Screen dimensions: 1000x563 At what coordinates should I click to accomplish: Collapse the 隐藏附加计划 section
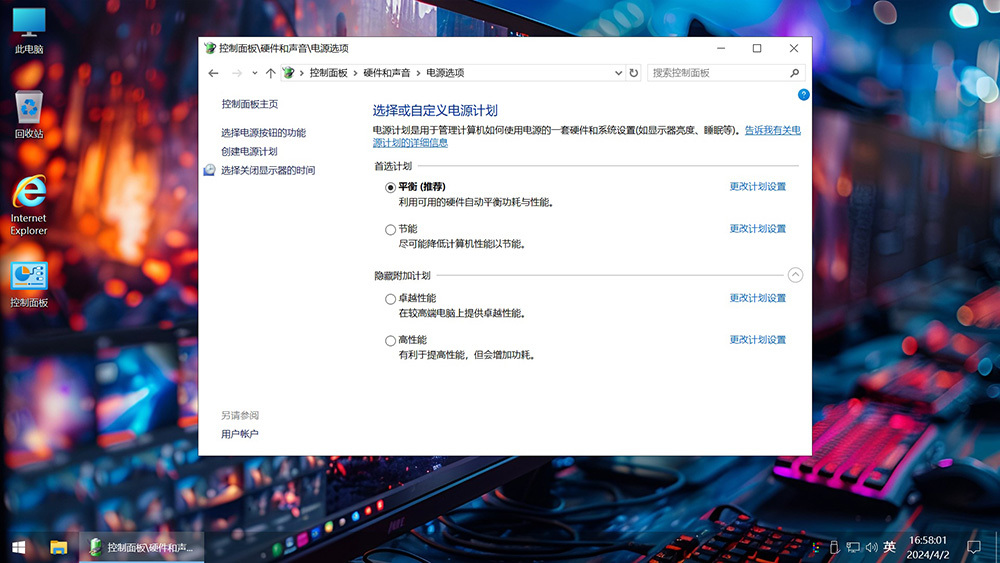pyautogui.click(x=795, y=275)
